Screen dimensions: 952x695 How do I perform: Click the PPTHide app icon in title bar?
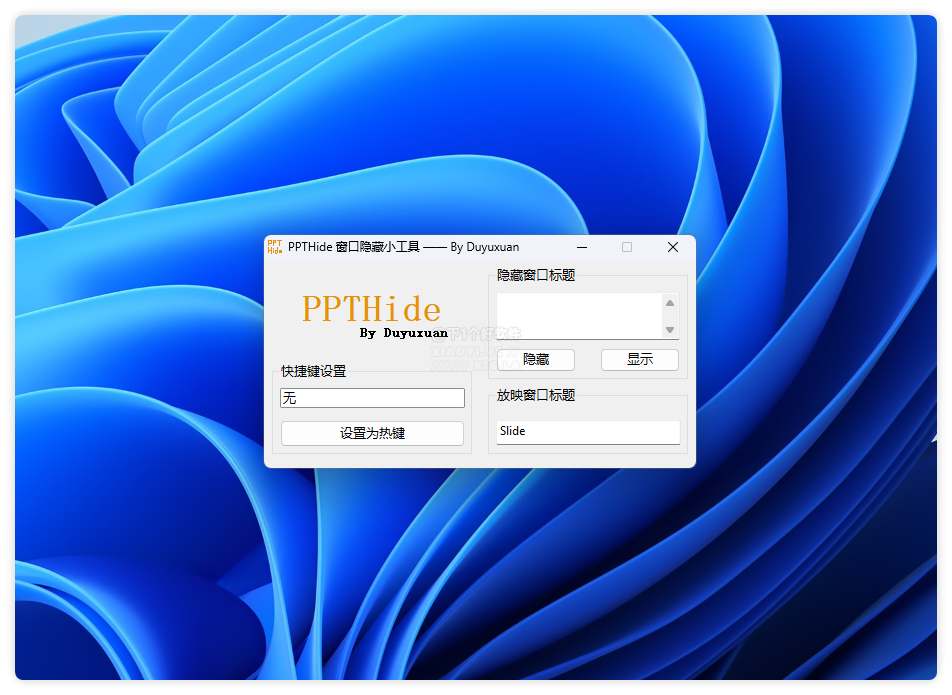click(x=275, y=247)
